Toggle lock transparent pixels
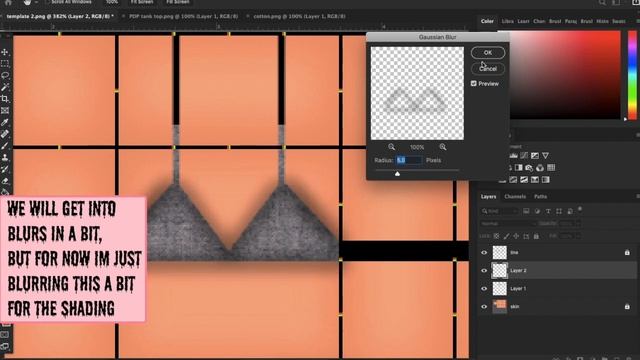Image resolution: width=640 pixels, height=360 pixels. click(496, 236)
